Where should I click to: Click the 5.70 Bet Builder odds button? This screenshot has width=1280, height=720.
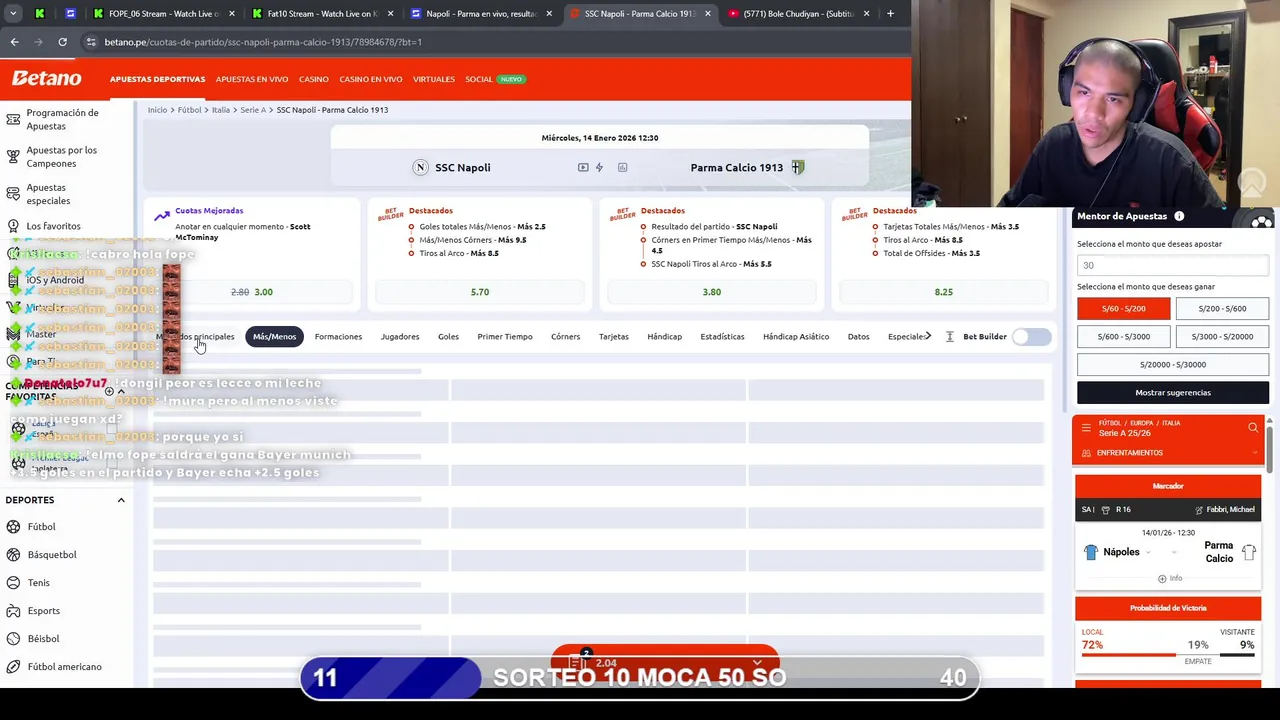coord(480,292)
